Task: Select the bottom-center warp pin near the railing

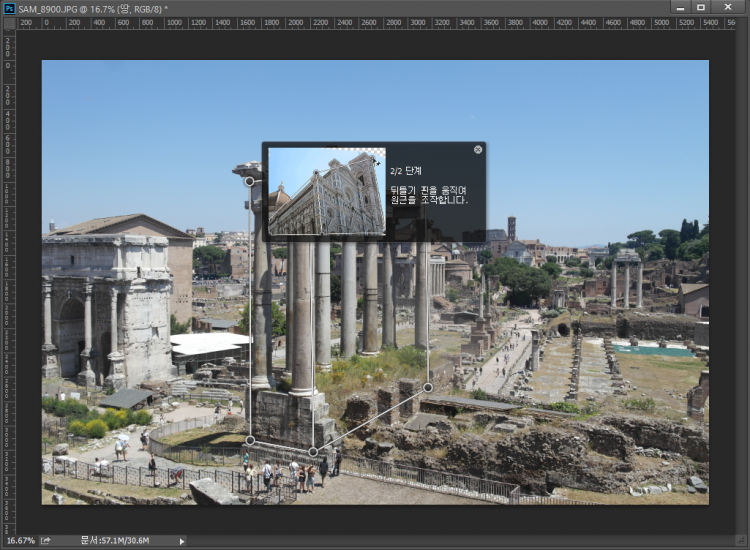Action: [x=313, y=452]
